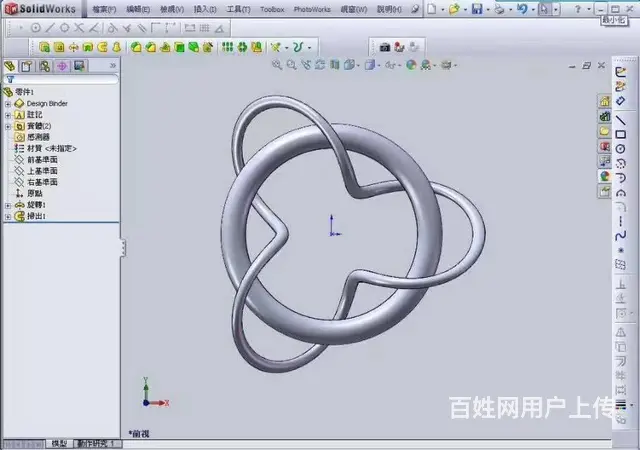The image size is (640, 450).
Task: Open the 說明(H) help menu
Action: [389, 9]
